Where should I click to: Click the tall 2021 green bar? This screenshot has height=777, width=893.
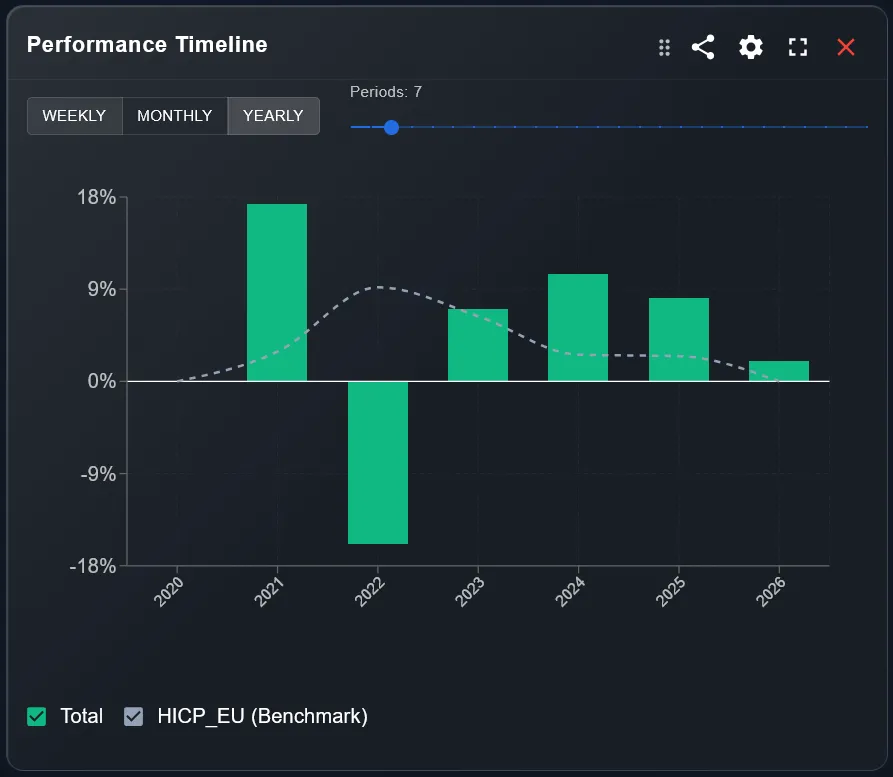[277, 290]
